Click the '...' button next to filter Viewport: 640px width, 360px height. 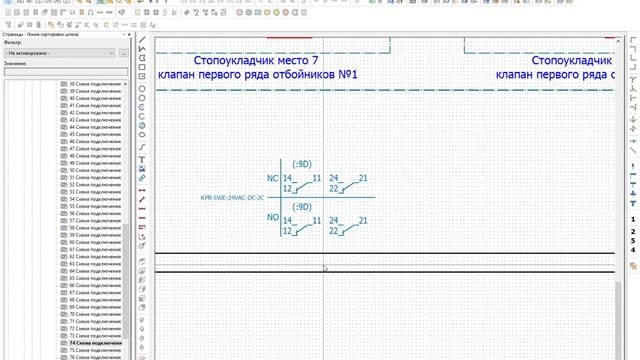(124, 53)
